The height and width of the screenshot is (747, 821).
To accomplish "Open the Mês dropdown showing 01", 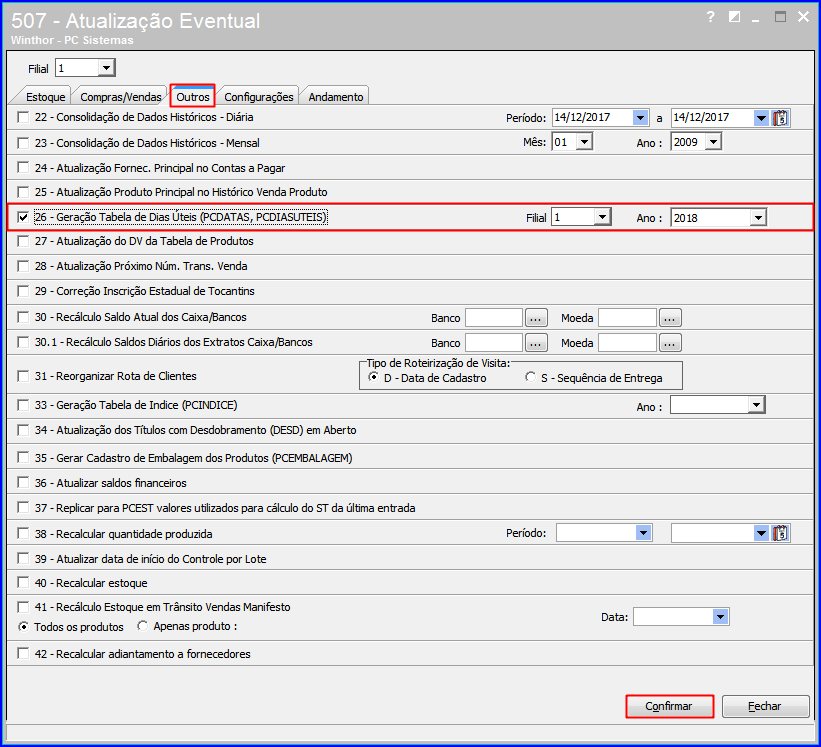I will point(584,142).
